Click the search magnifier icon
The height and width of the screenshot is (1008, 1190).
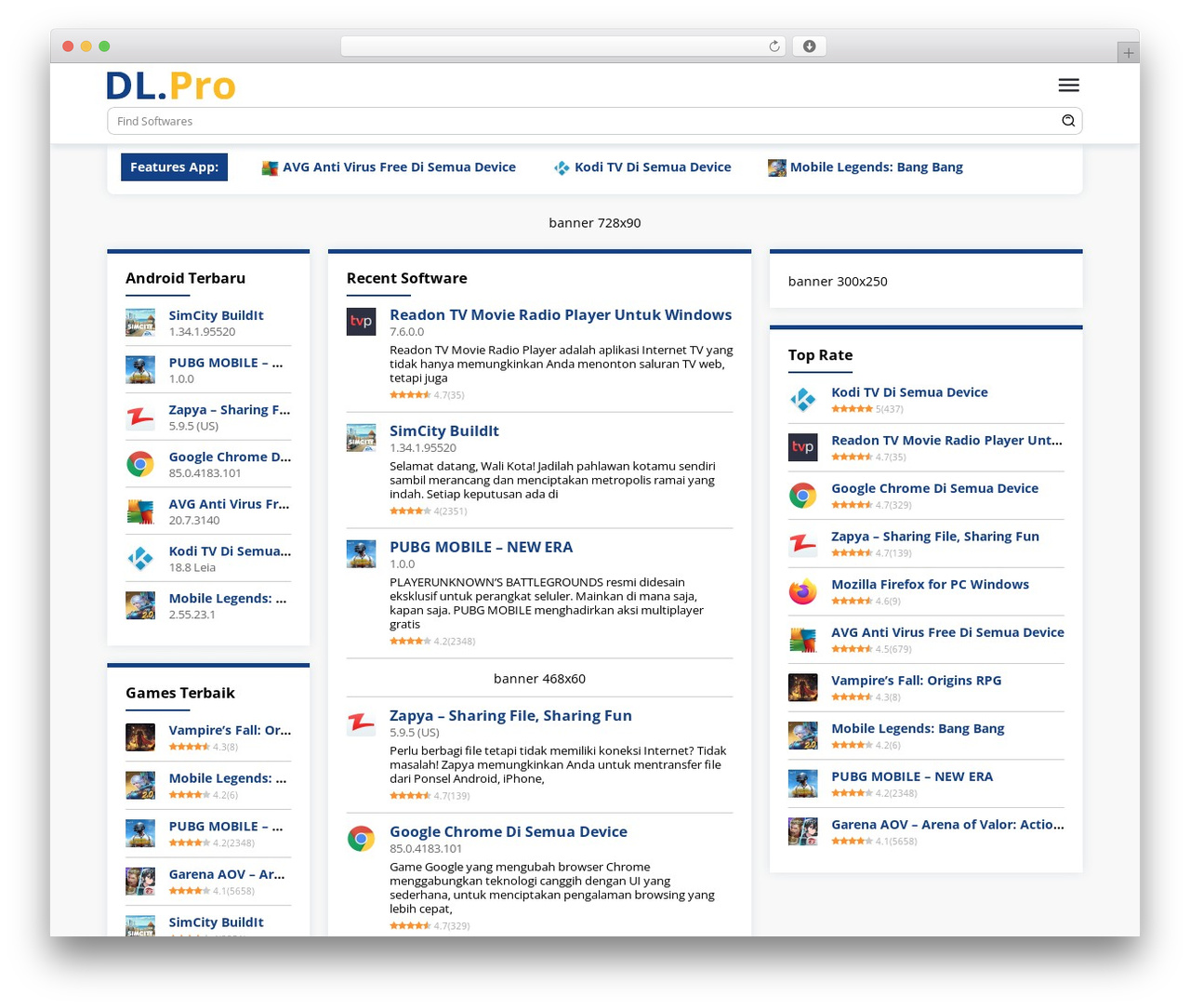1068,121
